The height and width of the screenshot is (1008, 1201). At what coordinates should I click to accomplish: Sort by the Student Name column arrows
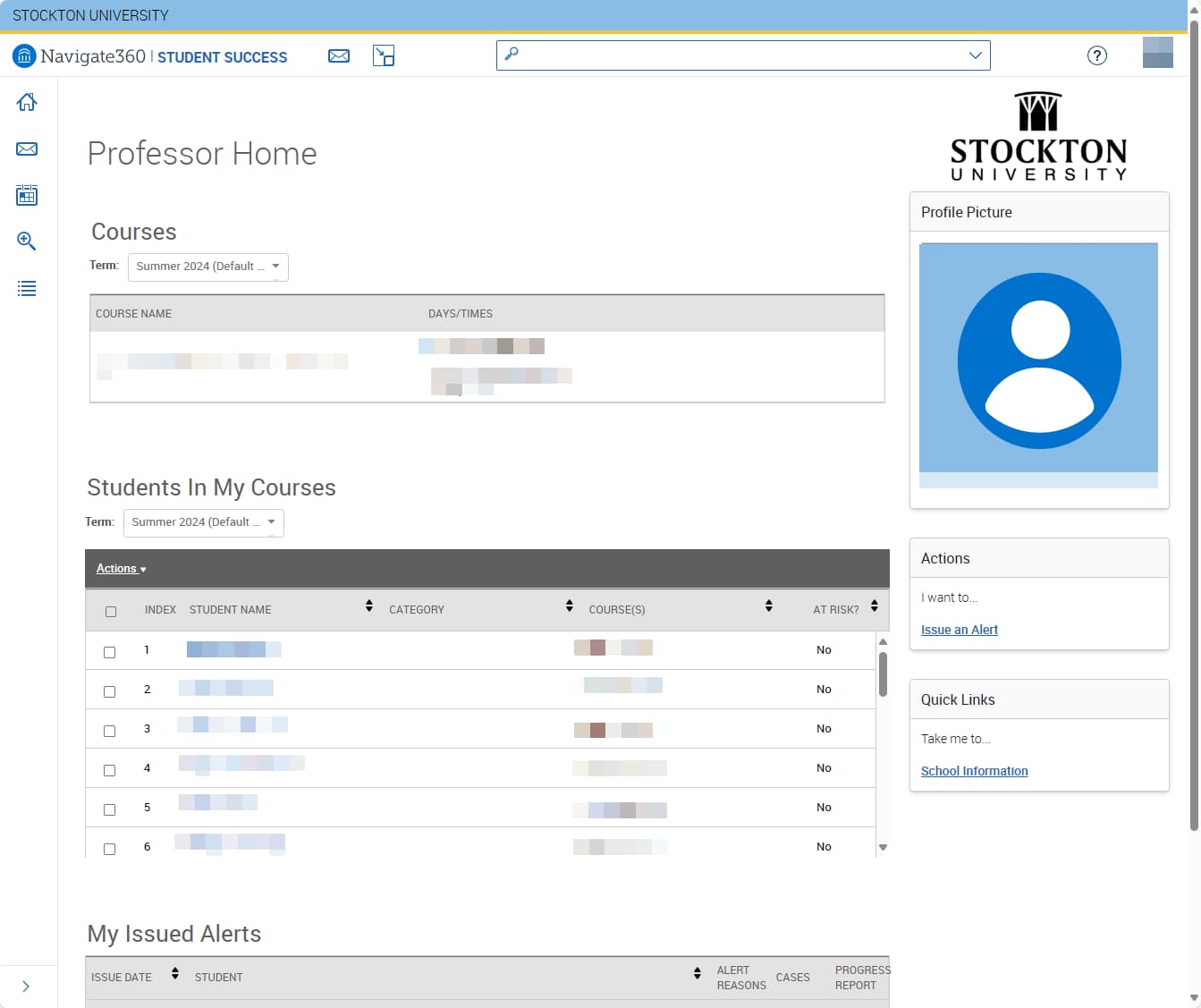pyautogui.click(x=369, y=606)
